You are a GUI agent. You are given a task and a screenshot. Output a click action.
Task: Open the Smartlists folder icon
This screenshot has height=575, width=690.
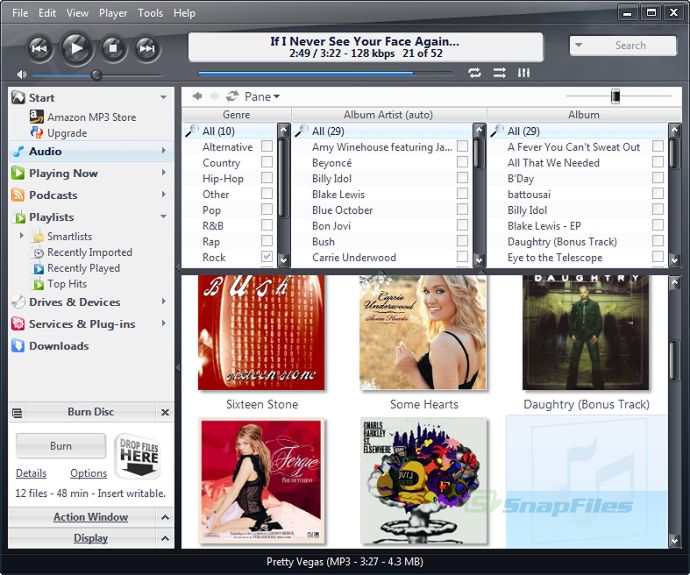tap(38, 236)
